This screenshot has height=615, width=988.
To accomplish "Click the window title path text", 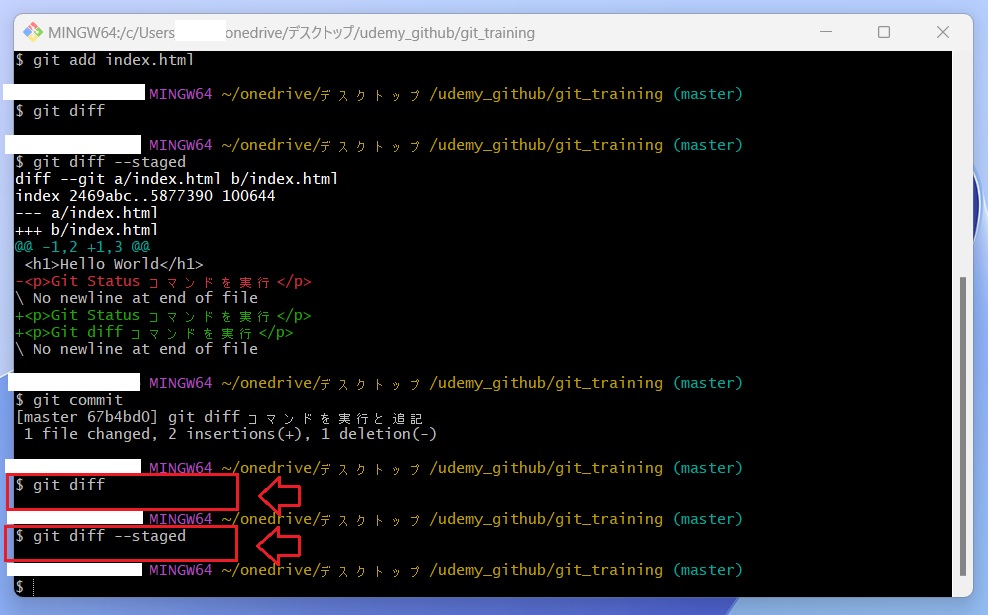I will pyautogui.click(x=290, y=33).
